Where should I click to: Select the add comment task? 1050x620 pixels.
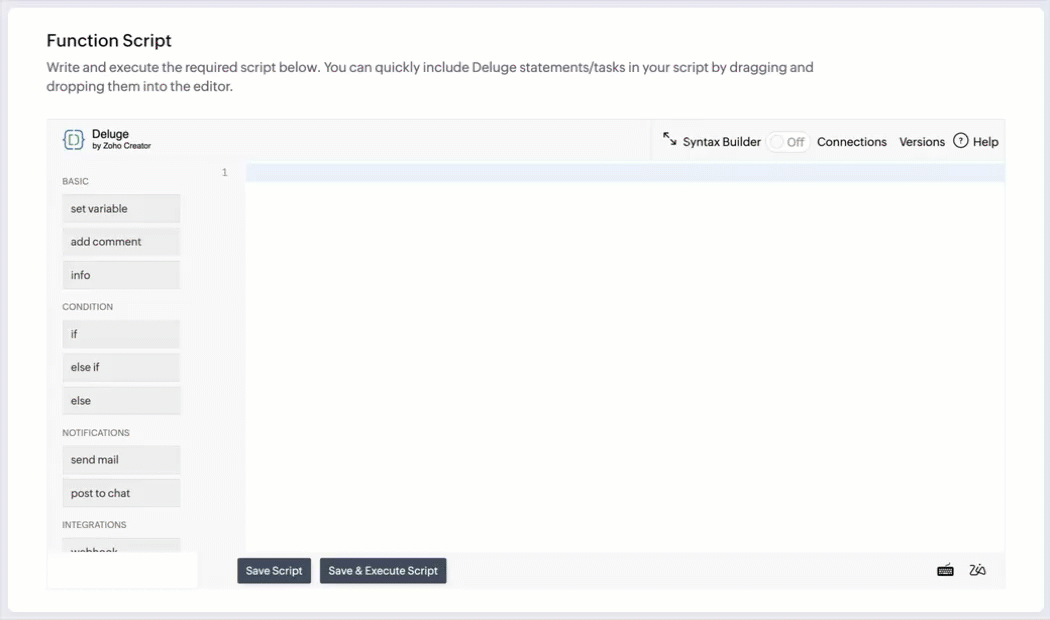coord(121,242)
